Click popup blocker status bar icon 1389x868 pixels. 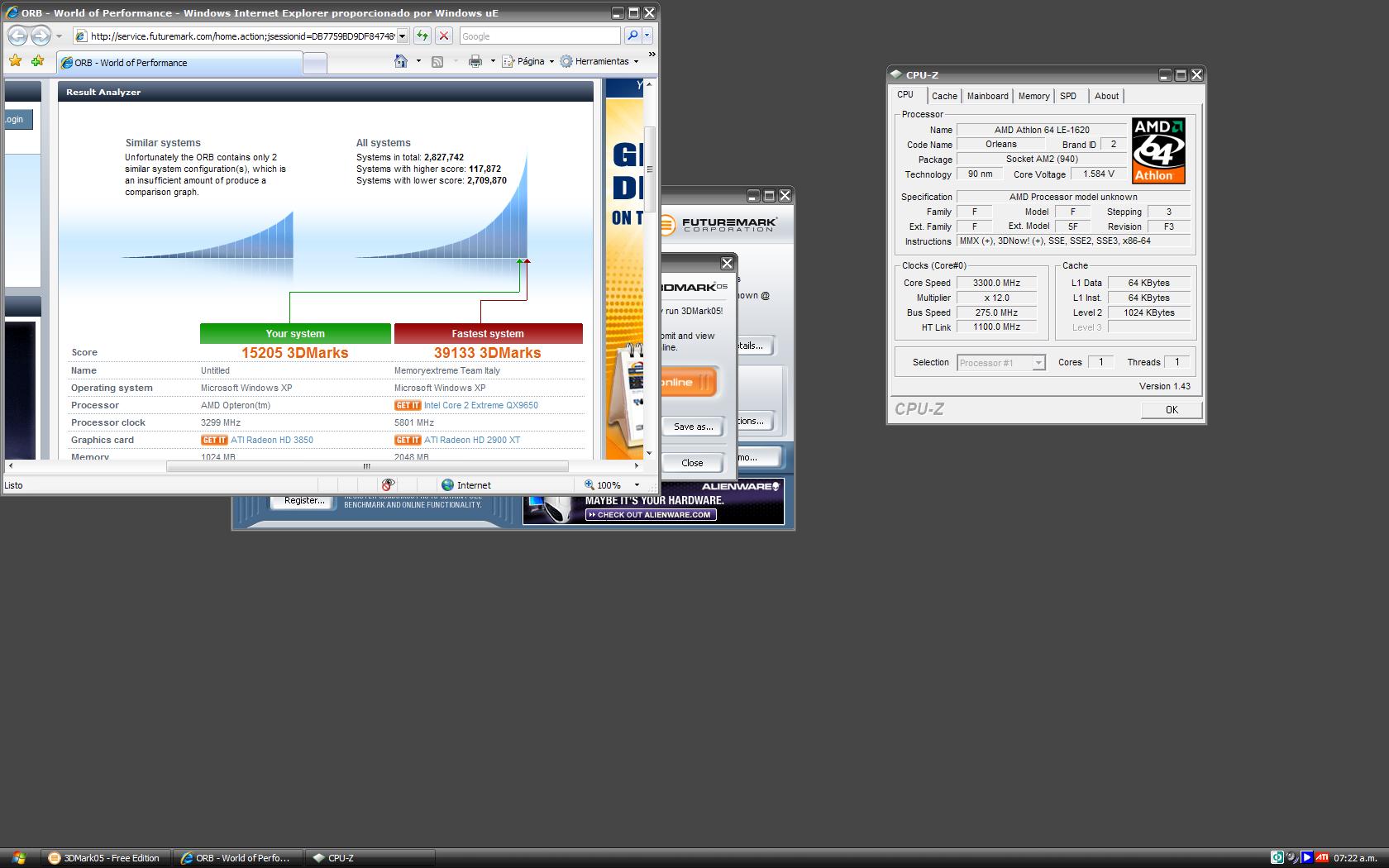(388, 485)
